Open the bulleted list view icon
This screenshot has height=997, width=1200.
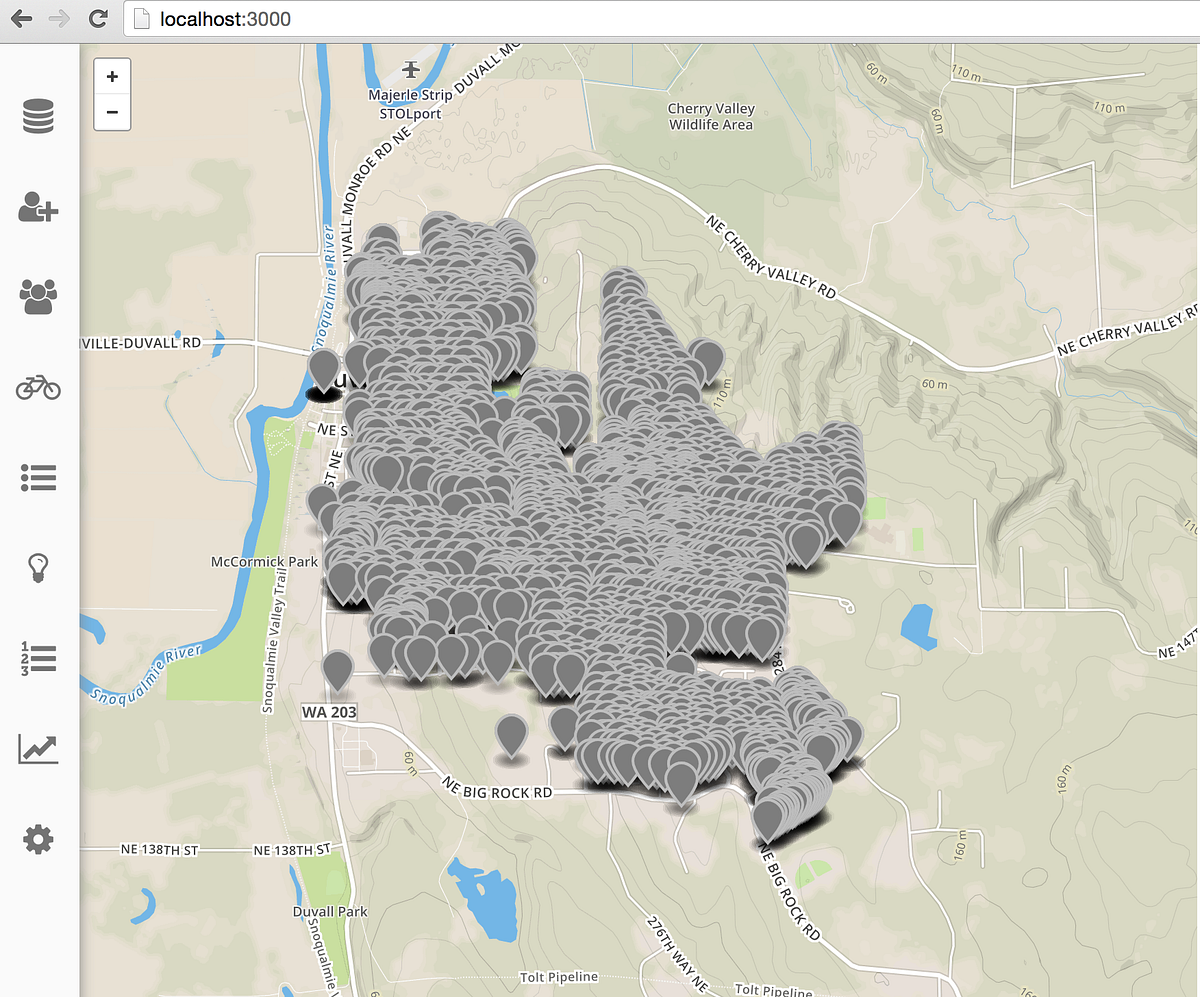click(x=38, y=478)
